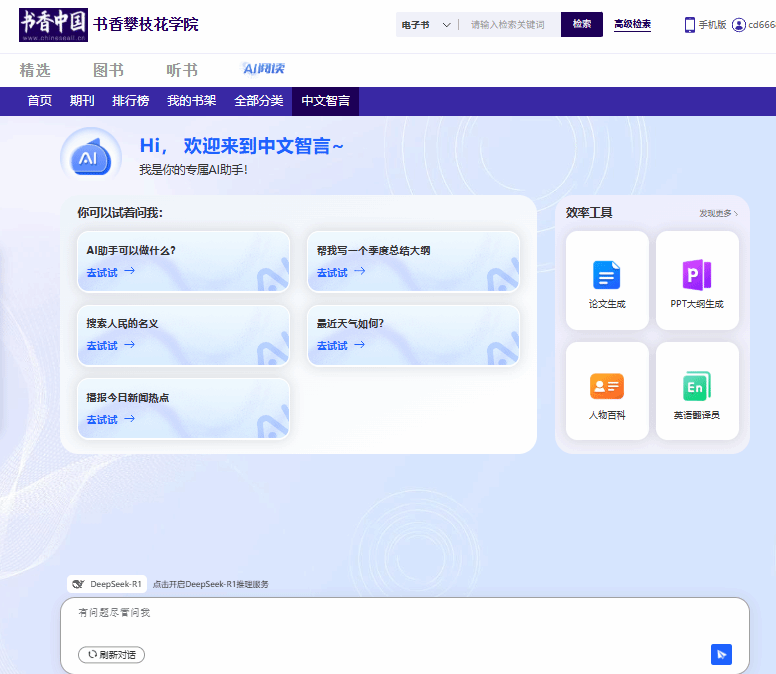Click the search keyword input field
The height and width of the screenshot is (674, 776).
tap(510, 25)
